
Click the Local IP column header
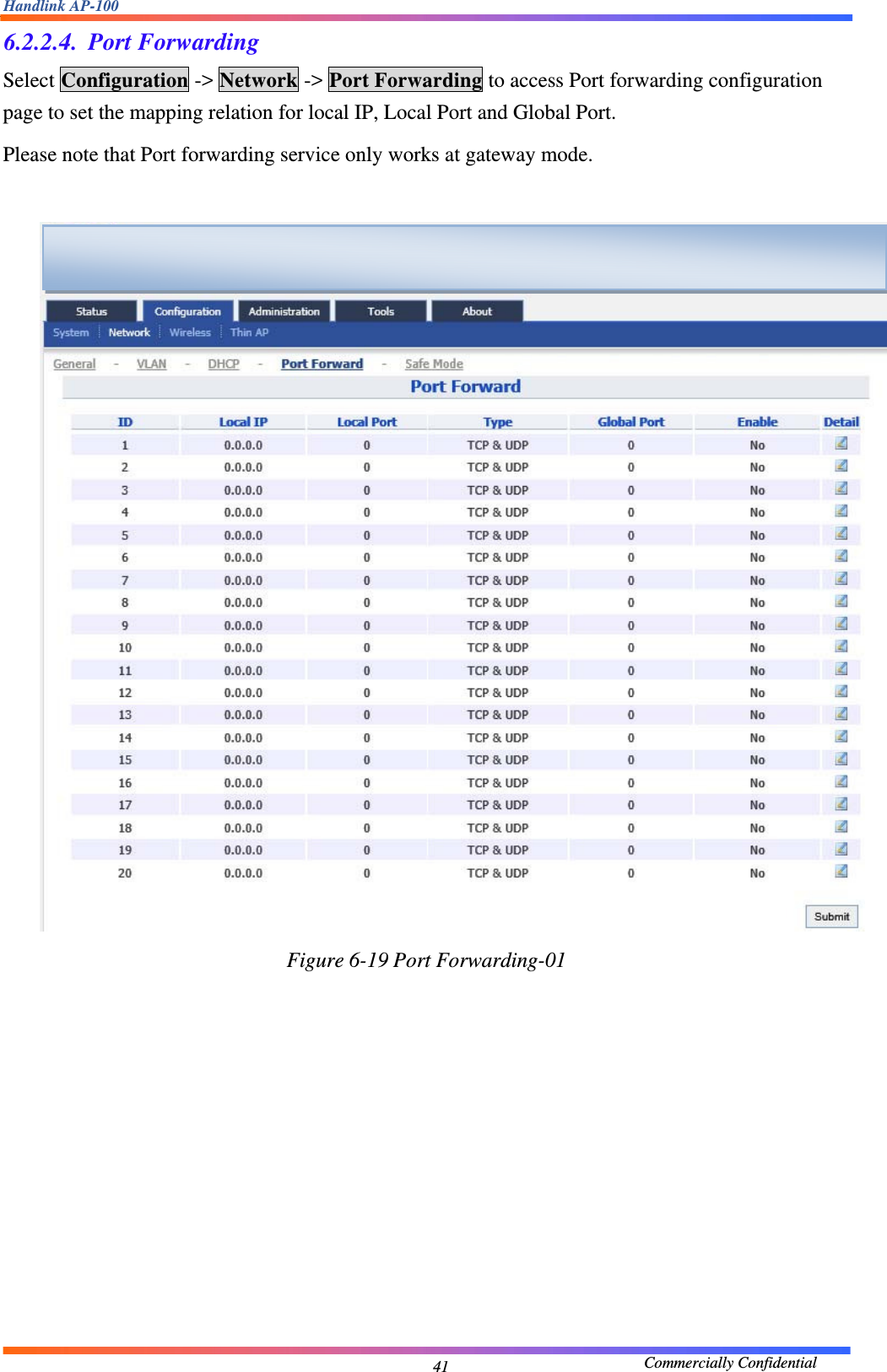pos(243,422)
